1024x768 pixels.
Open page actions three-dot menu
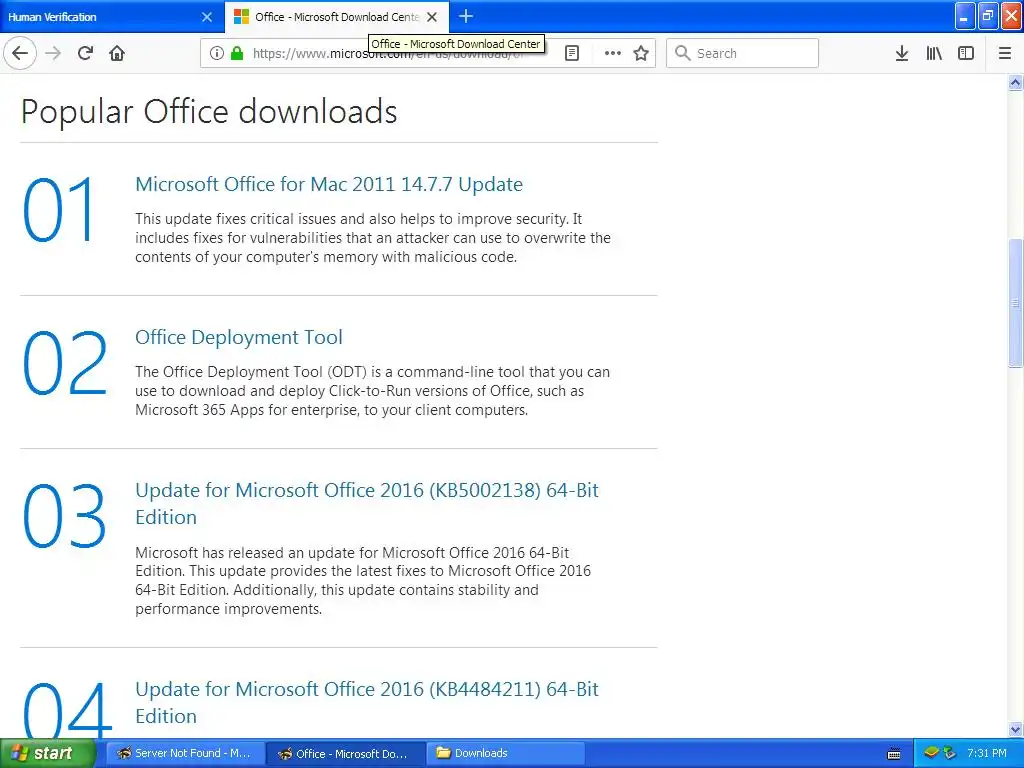(x=613, y=53)
